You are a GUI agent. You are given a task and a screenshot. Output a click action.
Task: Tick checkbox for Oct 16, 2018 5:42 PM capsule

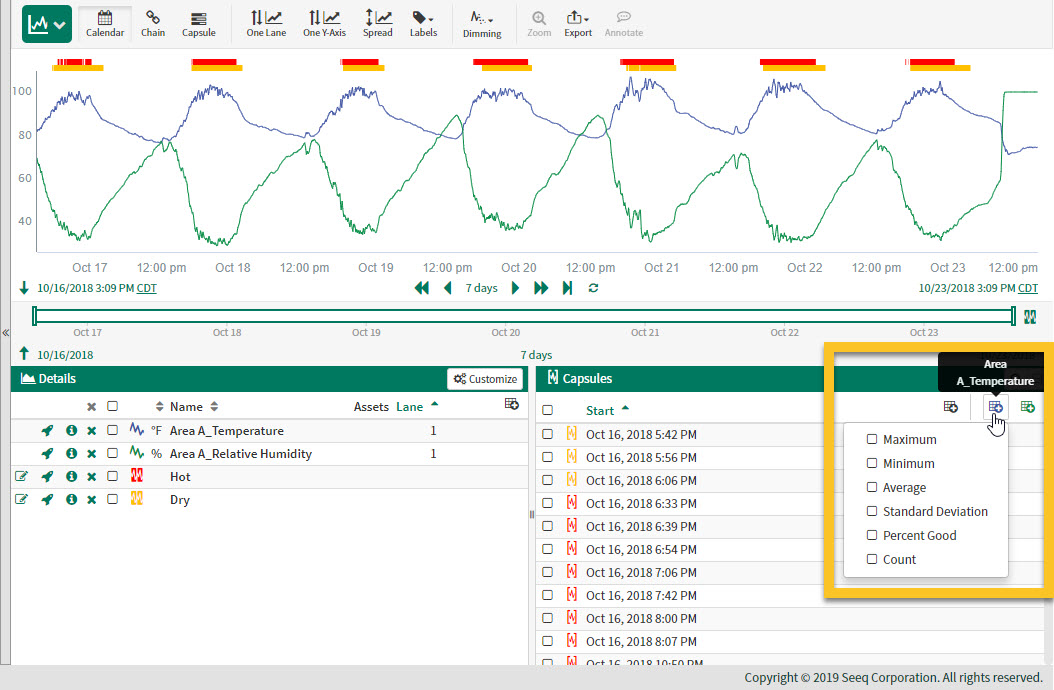pos(547,434)
